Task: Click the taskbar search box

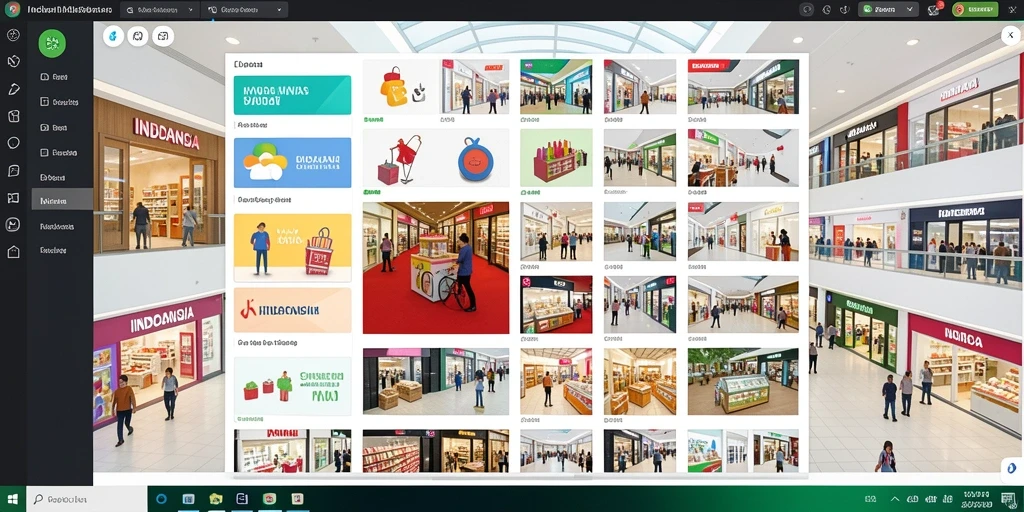Action: click(86, 499)
